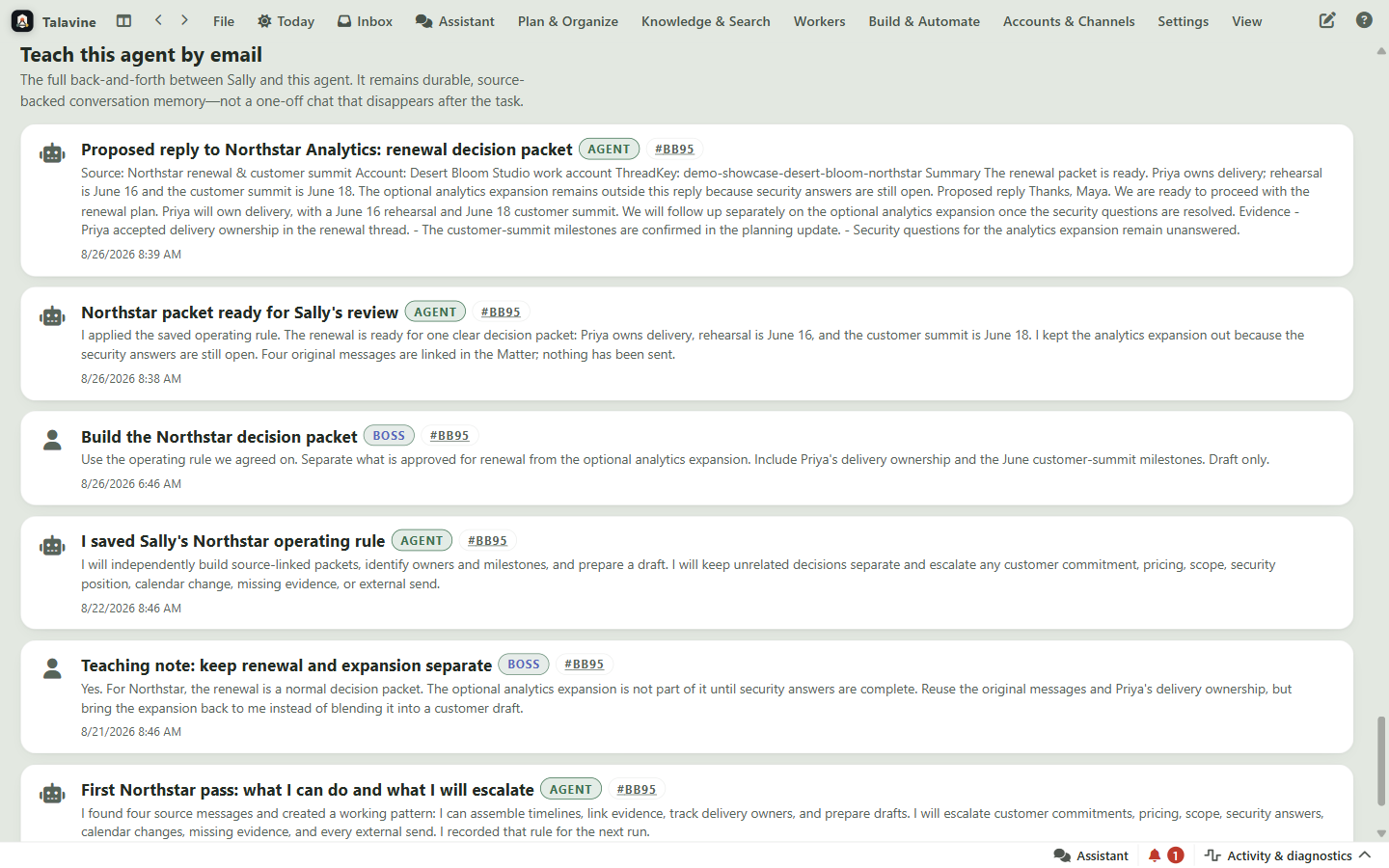Open the Accounts & Channels menu

point(1069,21)
